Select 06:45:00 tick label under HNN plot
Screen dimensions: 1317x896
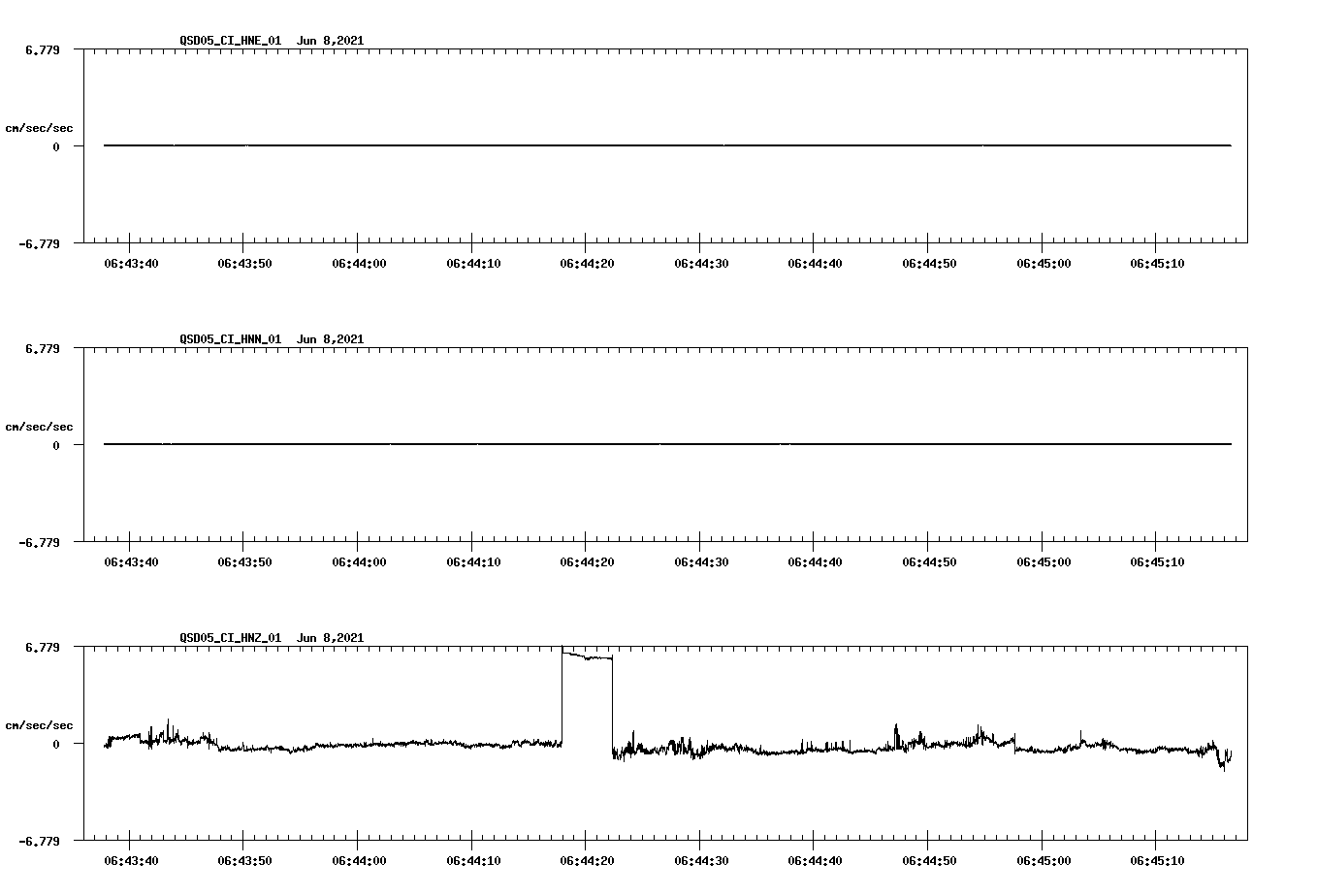point(1044,562)
